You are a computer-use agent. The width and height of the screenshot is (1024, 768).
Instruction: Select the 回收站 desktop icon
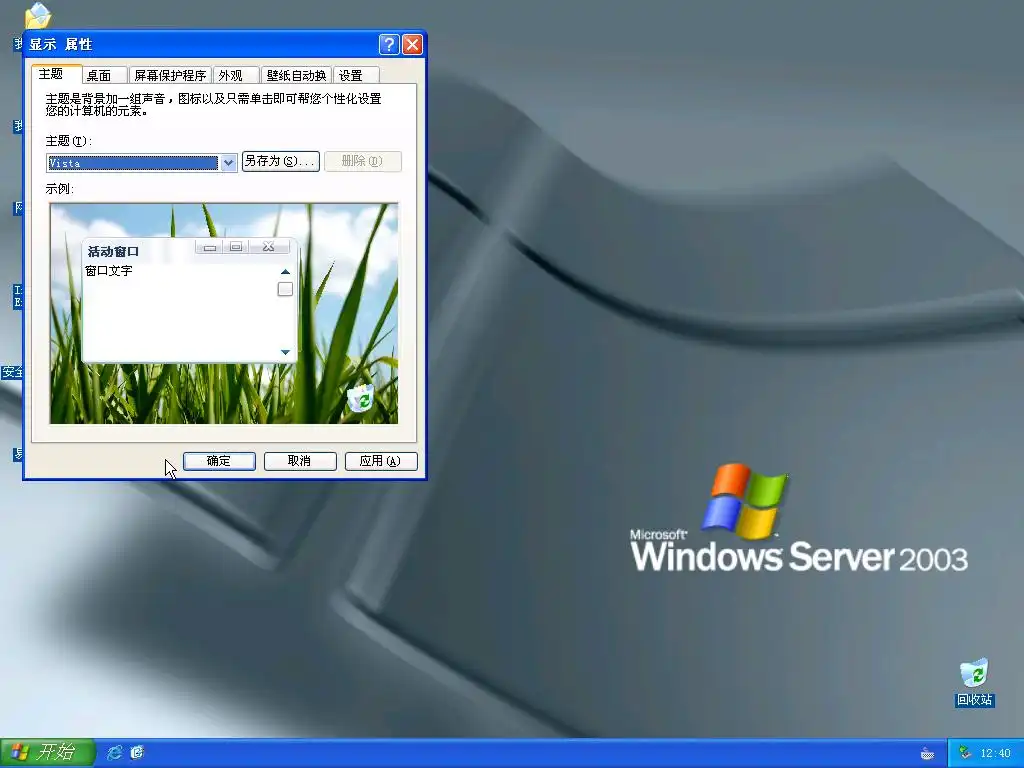point(974,683)
